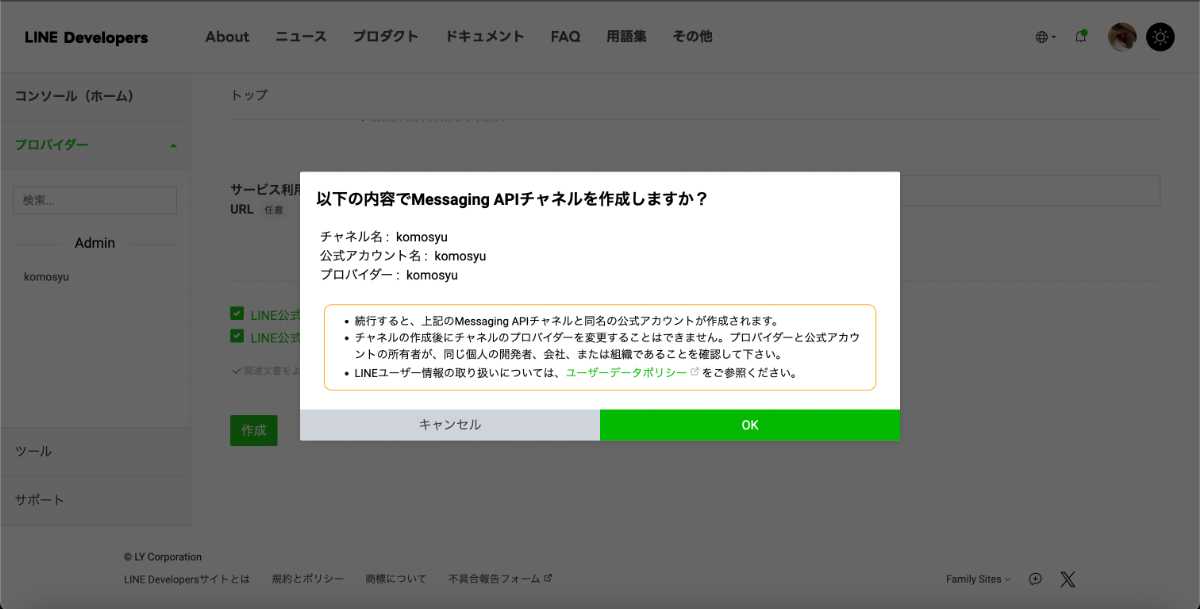Image resolution: width=1200 pixels, height=609 pixels.
Task: Click the provider search field 検索...
Action: tap(95, 200)
